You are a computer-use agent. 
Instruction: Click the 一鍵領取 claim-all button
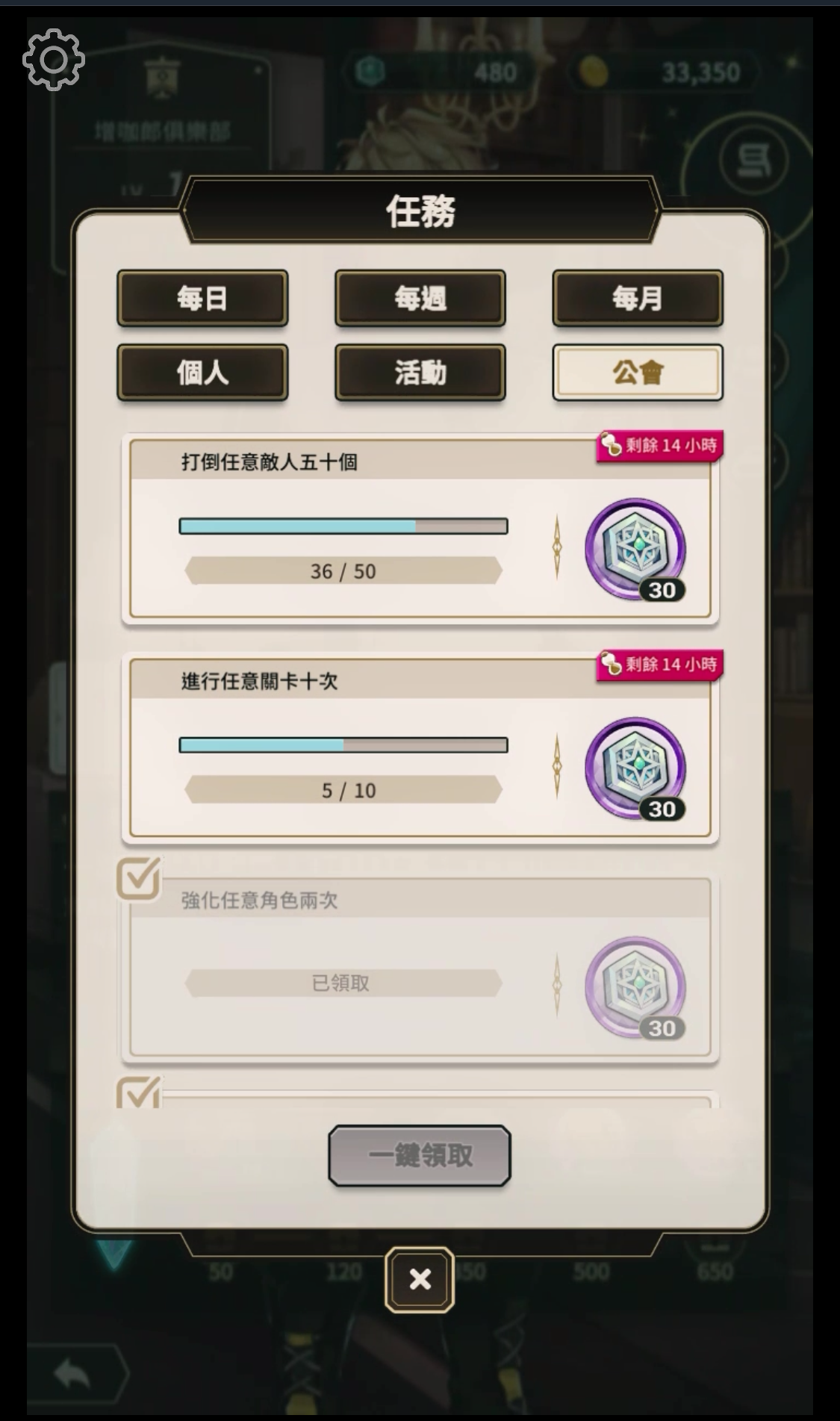(420, 1155)
